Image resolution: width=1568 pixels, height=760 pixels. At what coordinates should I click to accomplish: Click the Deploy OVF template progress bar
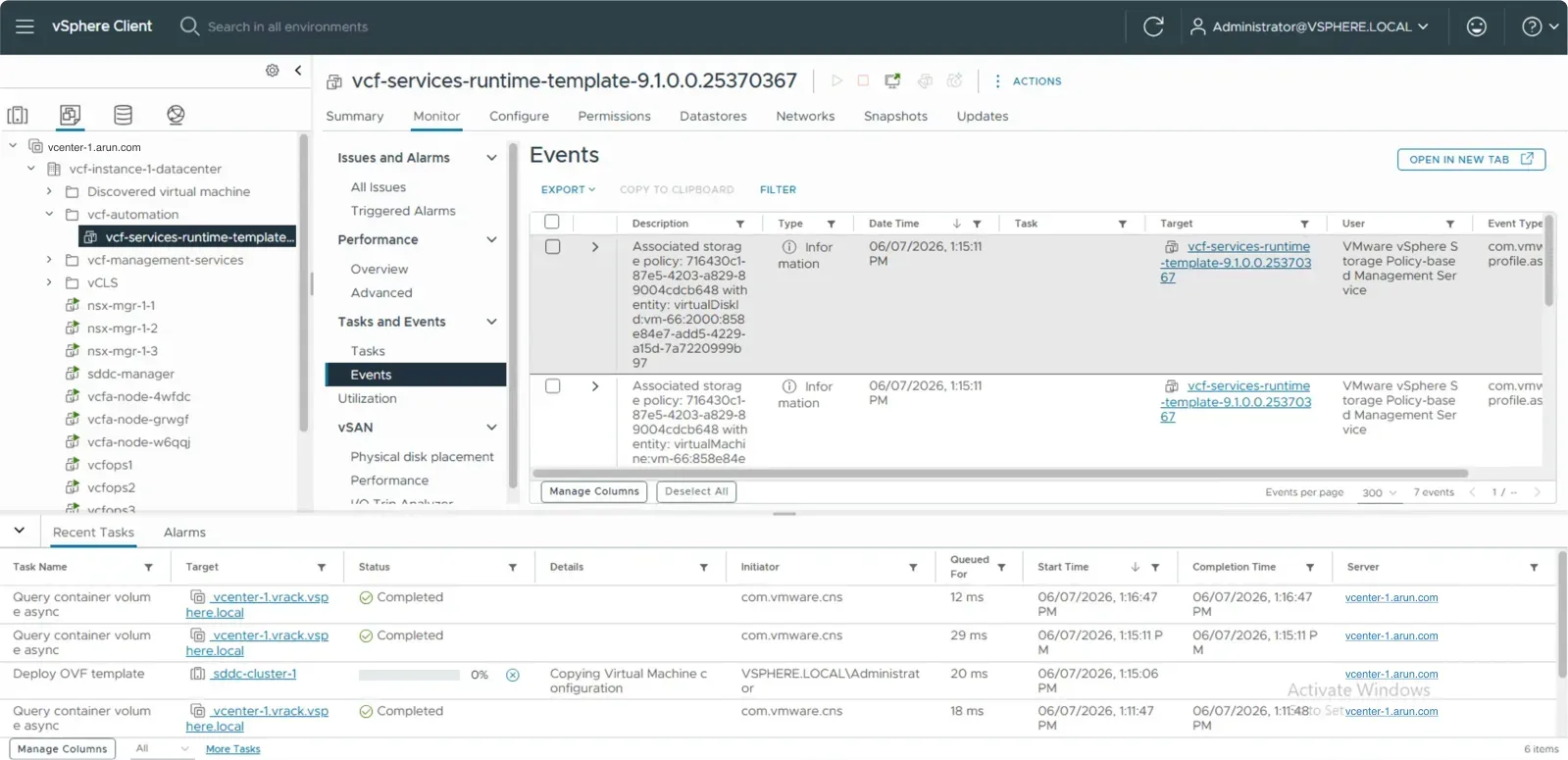coord(409,675)
